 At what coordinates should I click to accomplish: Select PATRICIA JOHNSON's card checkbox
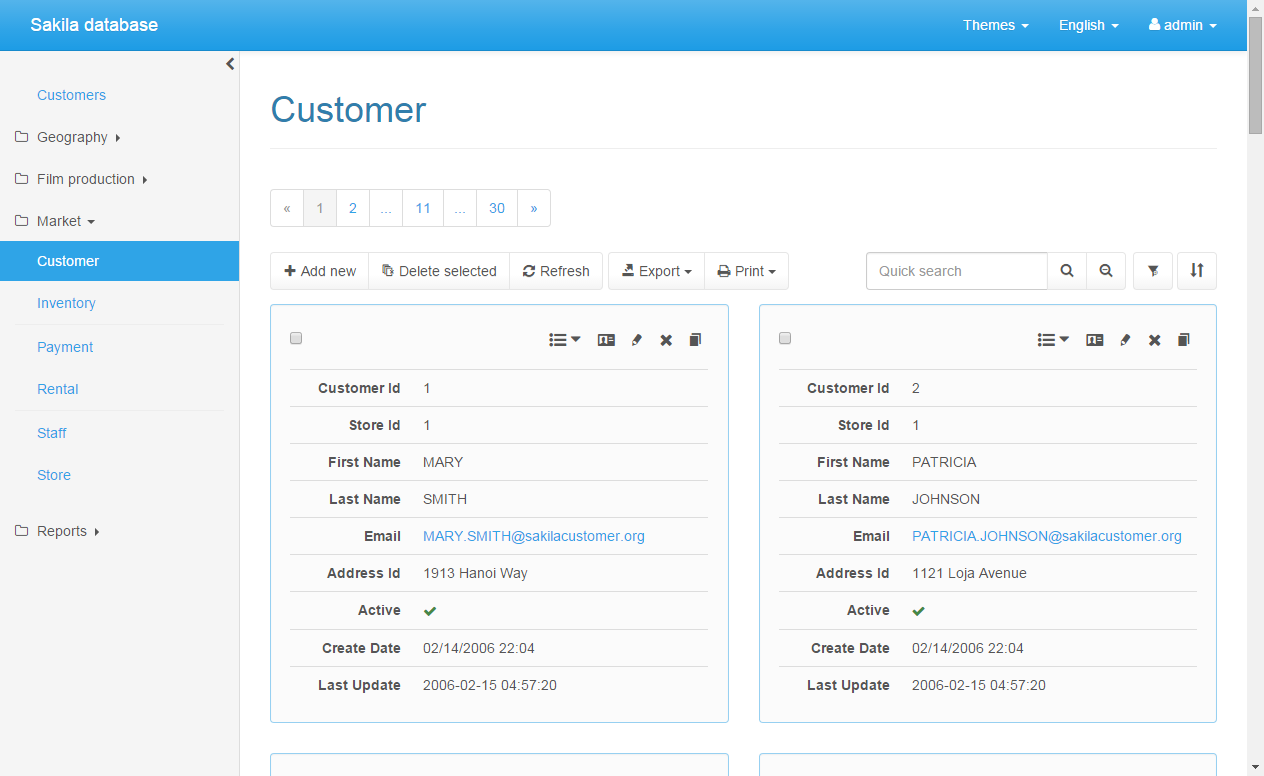click(x=784, y=338)
